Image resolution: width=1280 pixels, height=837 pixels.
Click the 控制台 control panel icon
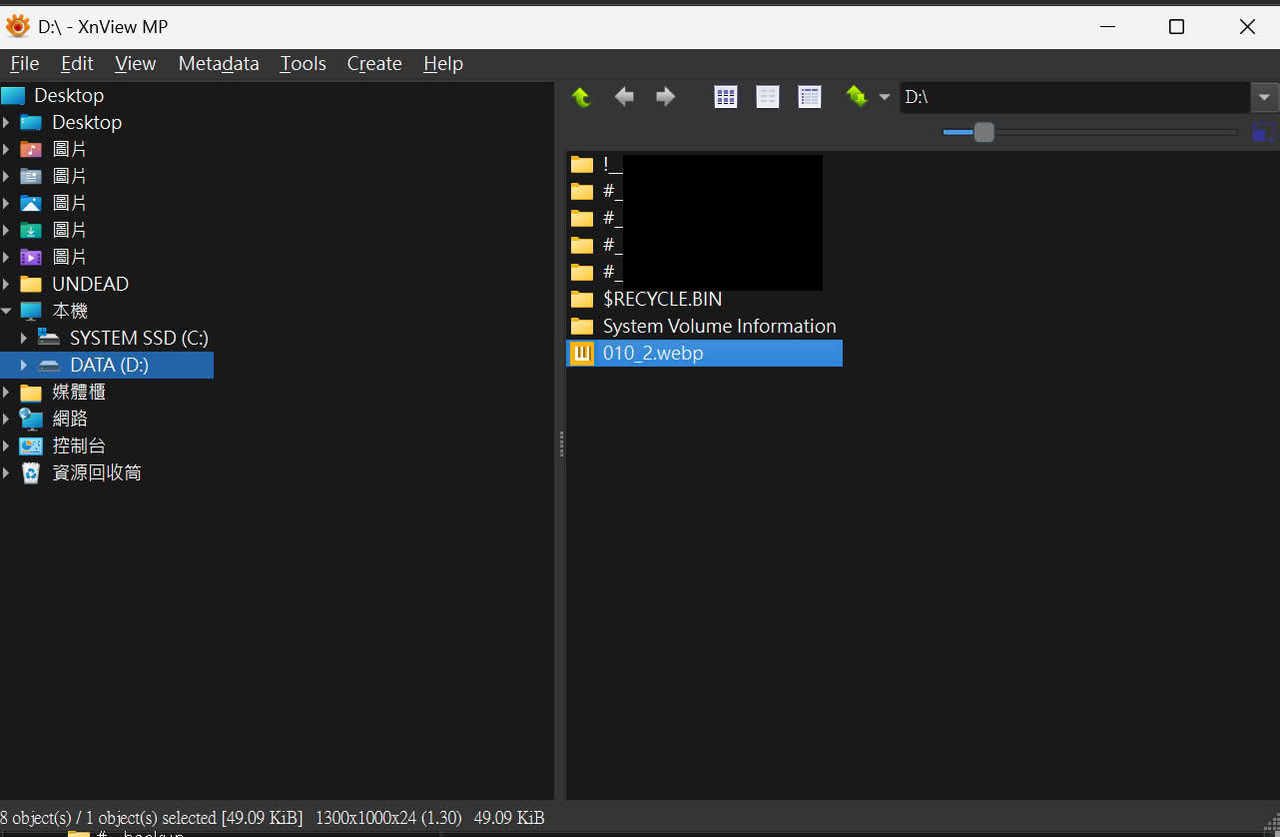click(31, 446)
